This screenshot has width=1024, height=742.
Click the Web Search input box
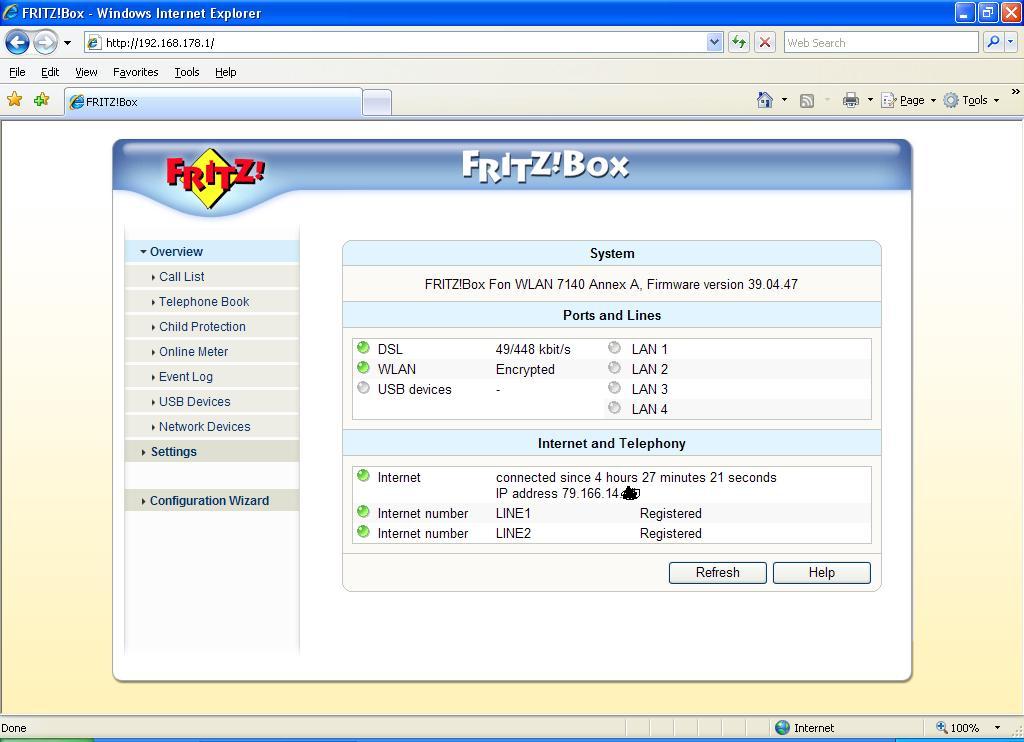click(880, 43)
